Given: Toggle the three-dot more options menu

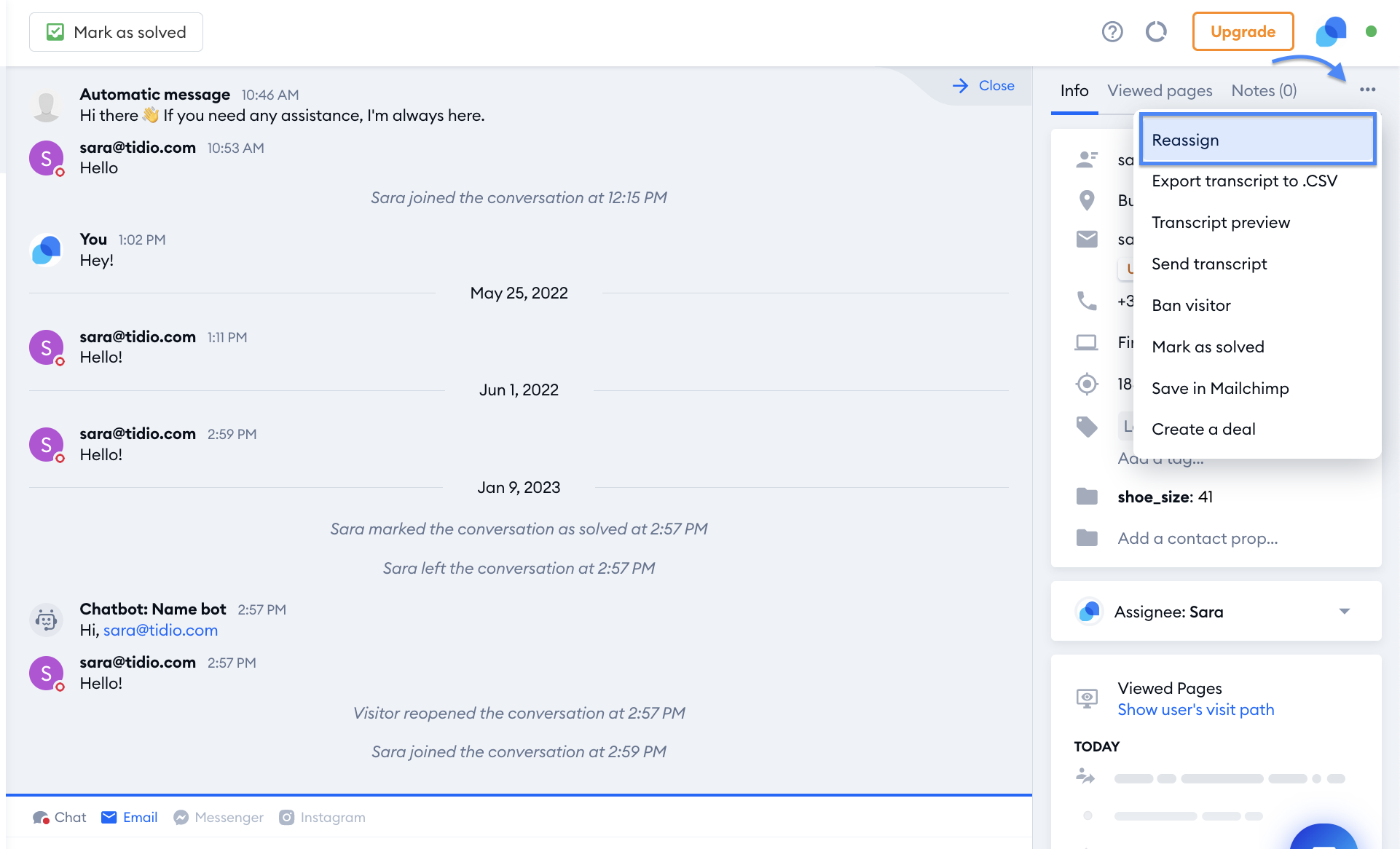Looking at the screenshot, I should 1367,90.
